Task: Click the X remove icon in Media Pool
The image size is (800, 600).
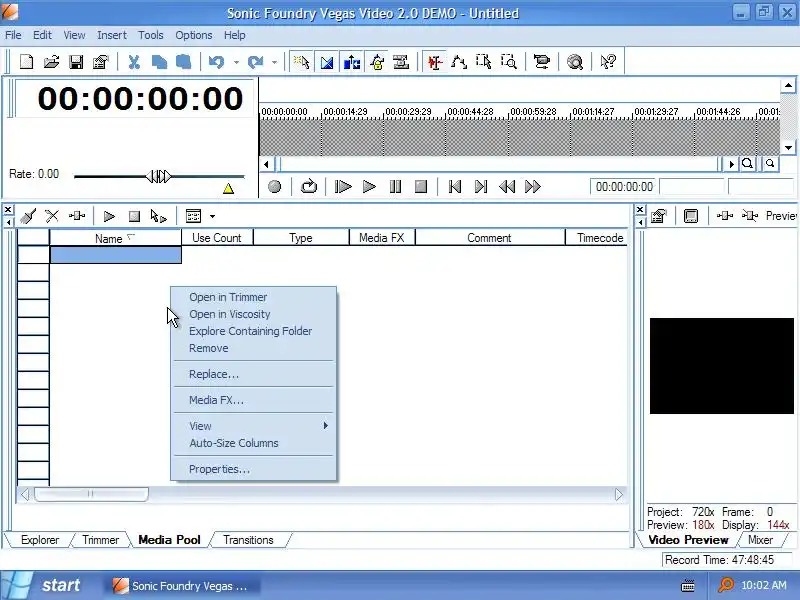Action: click(52, 216)
